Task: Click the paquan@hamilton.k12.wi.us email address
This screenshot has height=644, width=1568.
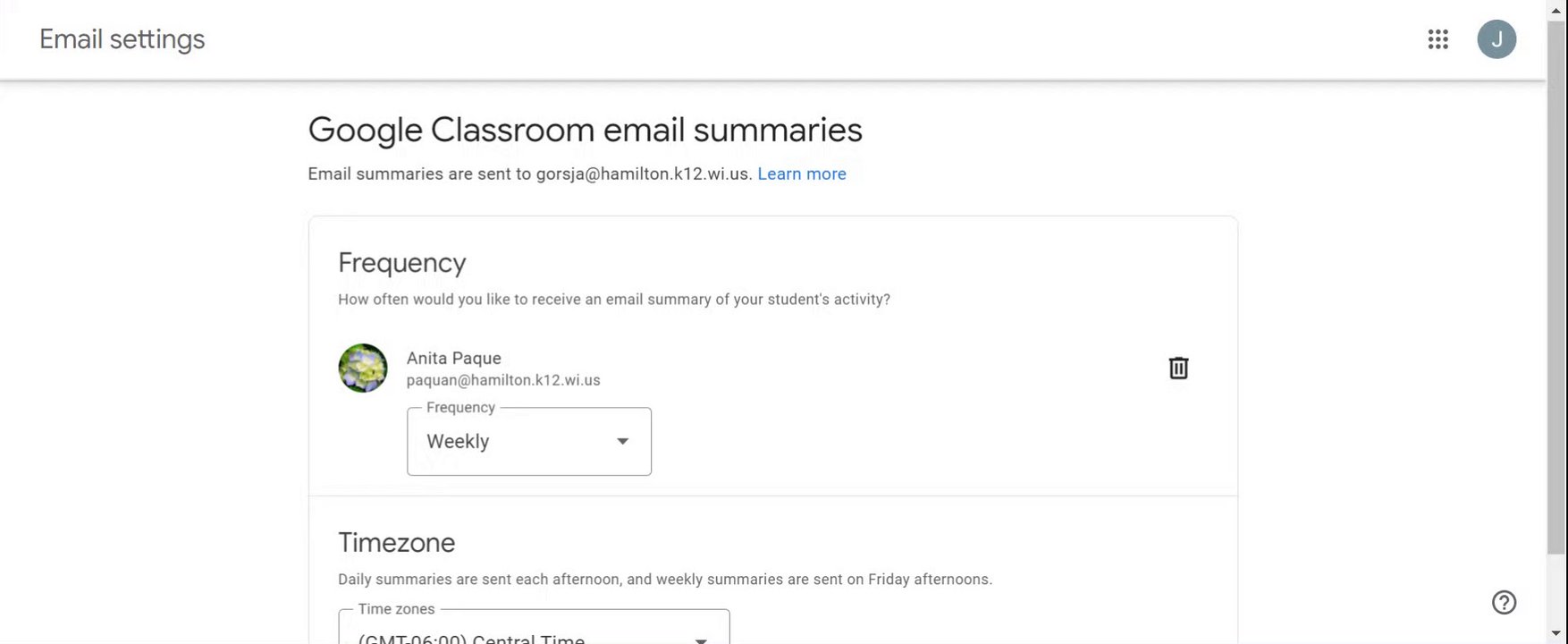Action: click(503, 380)
